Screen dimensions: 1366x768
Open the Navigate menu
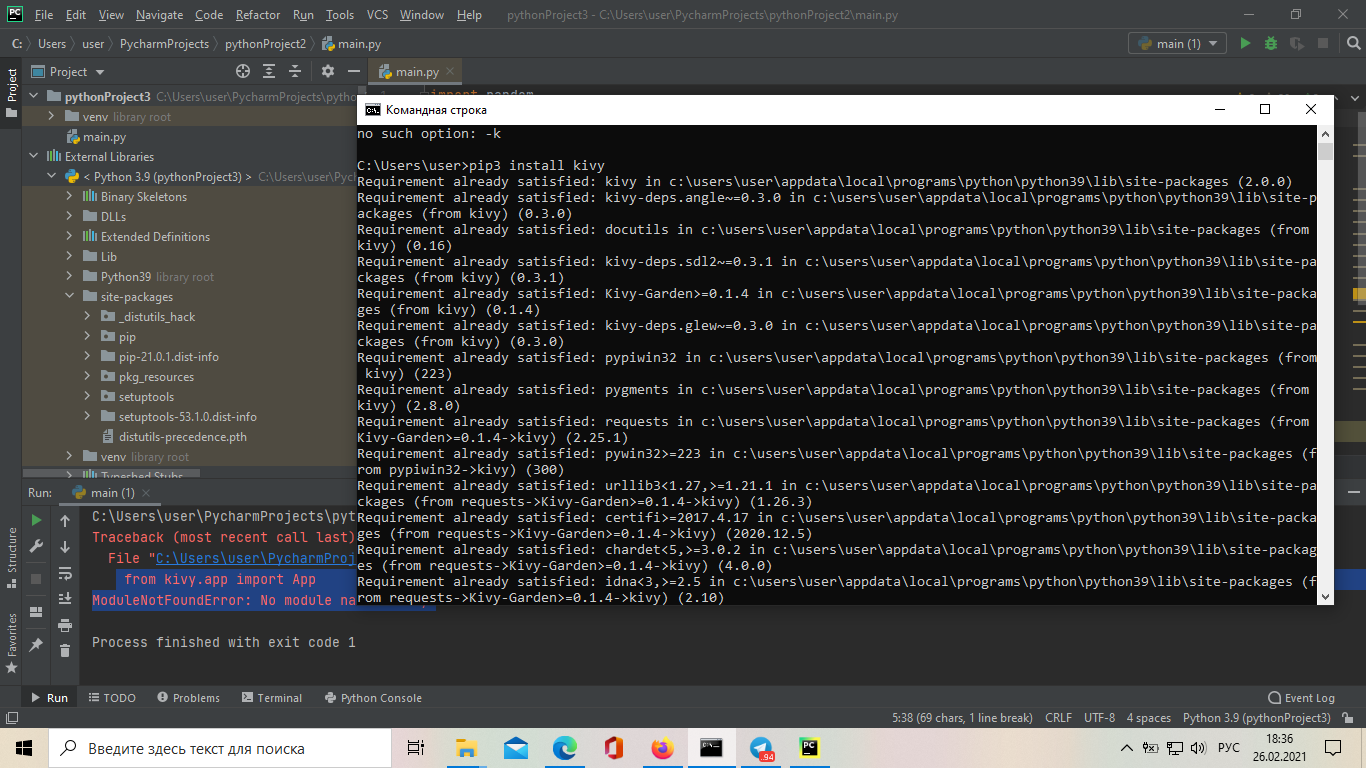(x=159, y=15)
